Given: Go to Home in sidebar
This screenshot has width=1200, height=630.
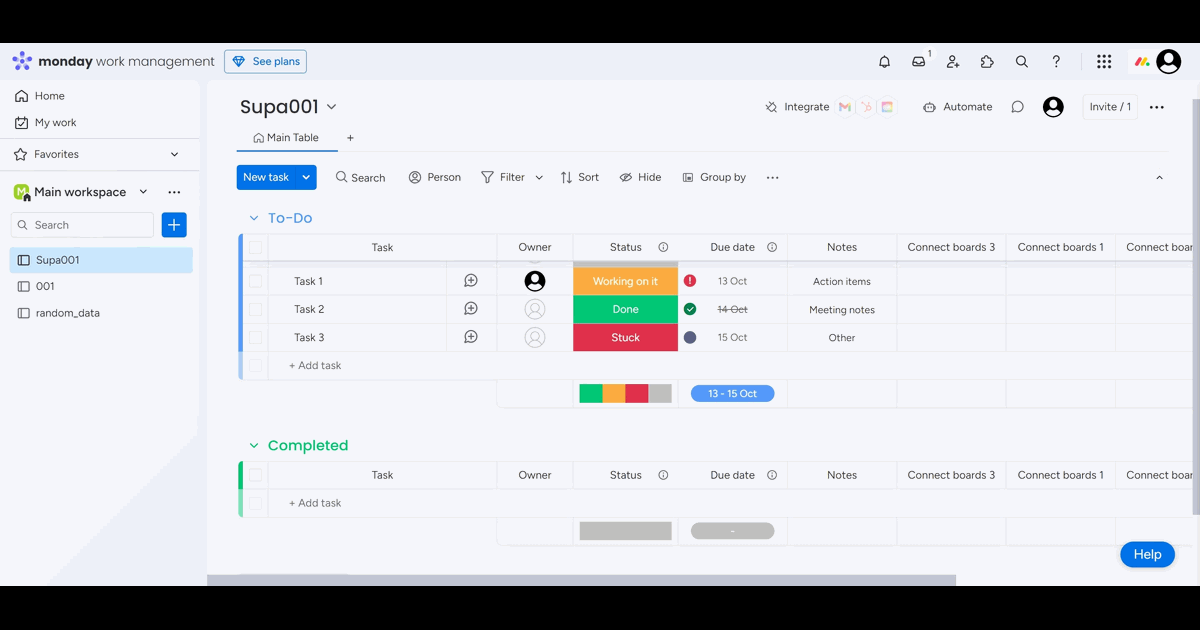Looking at the screenshot, I should click(40, 96).
